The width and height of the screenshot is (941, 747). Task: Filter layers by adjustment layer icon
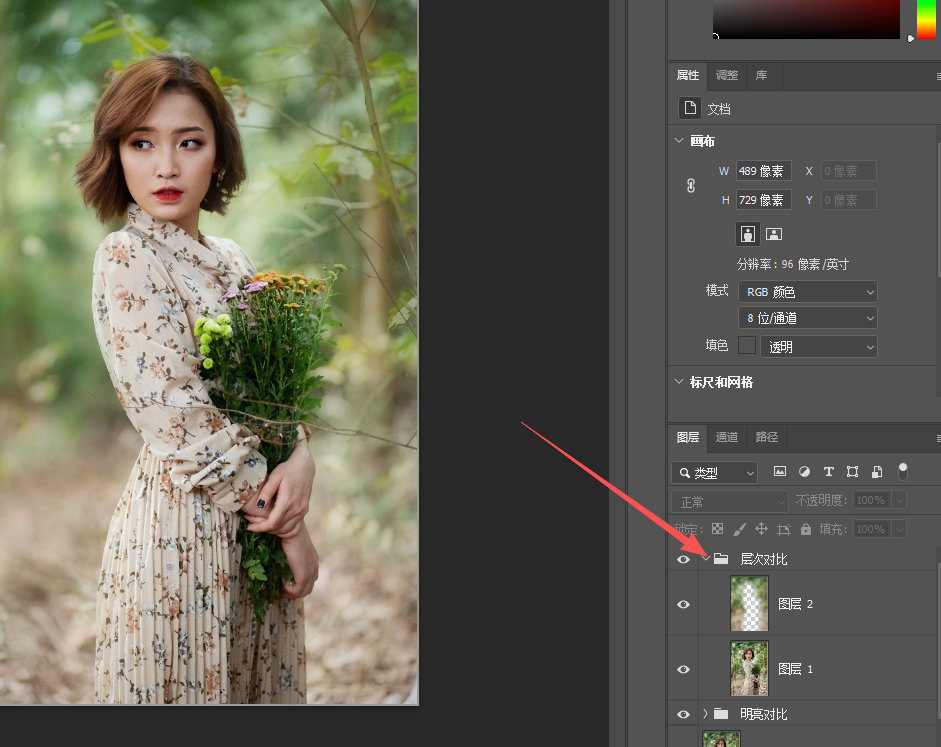click(x=804, y=472)
